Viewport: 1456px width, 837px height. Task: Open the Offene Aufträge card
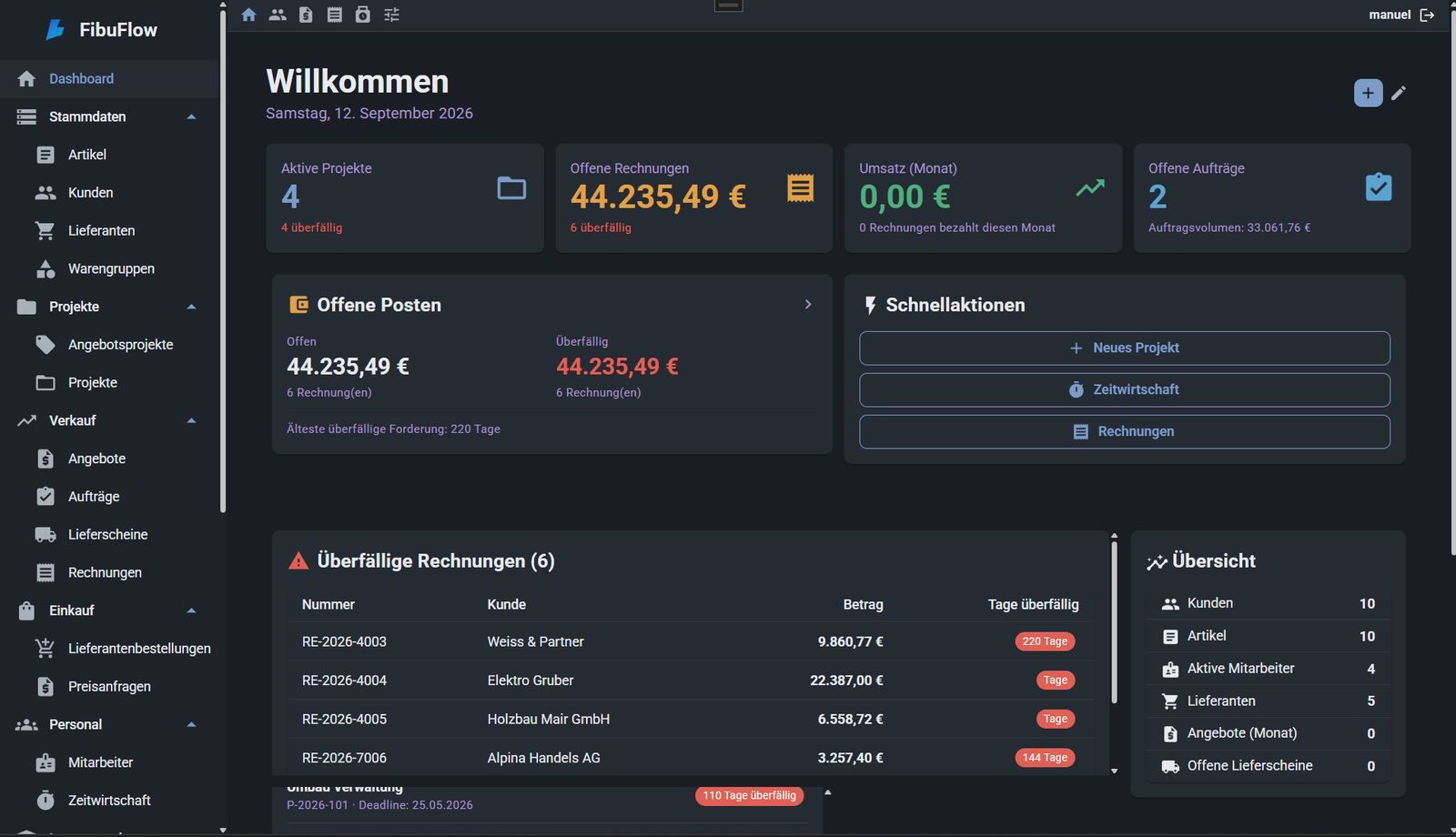(1272, 198)
